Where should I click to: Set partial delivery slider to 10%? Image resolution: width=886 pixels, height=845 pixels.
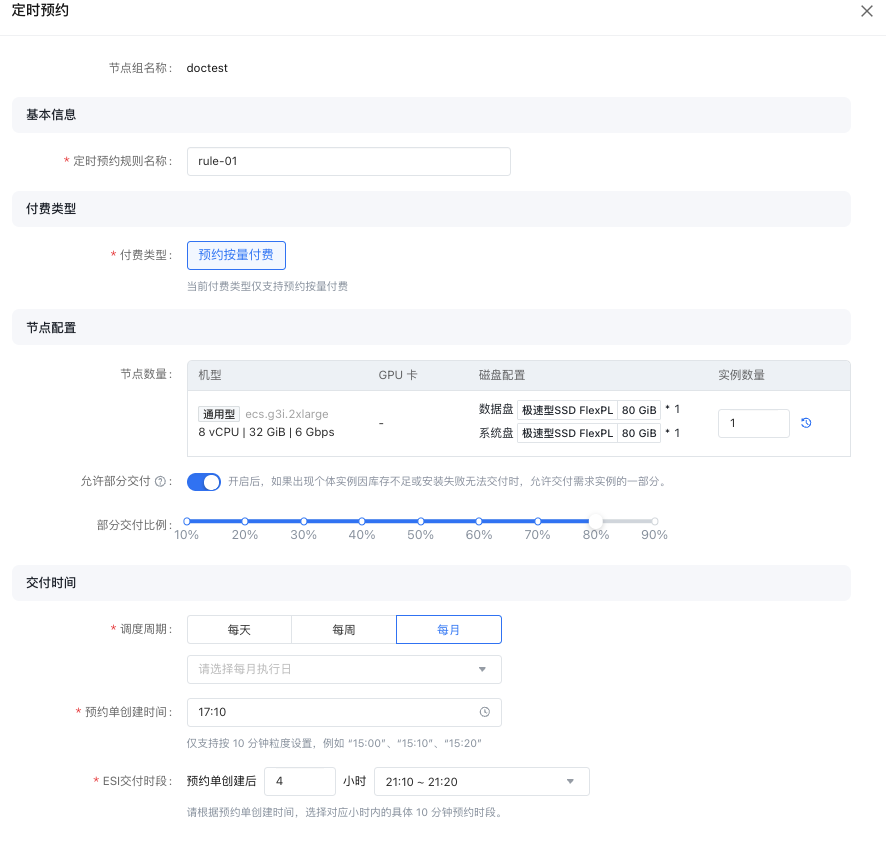pos(186,521)
